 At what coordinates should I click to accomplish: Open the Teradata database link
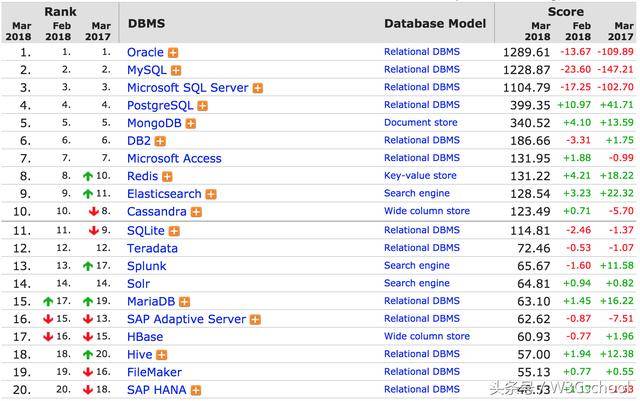[x=152, y=248]
